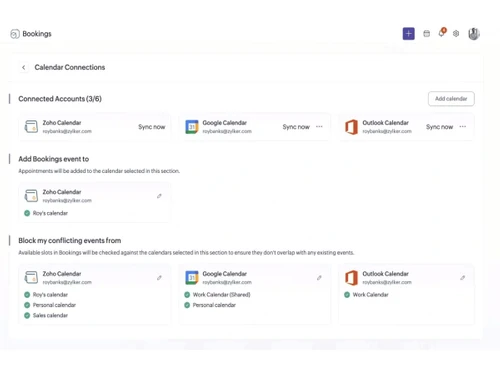Toggle Zoho Personal calendar check mark

pos(27,305)
